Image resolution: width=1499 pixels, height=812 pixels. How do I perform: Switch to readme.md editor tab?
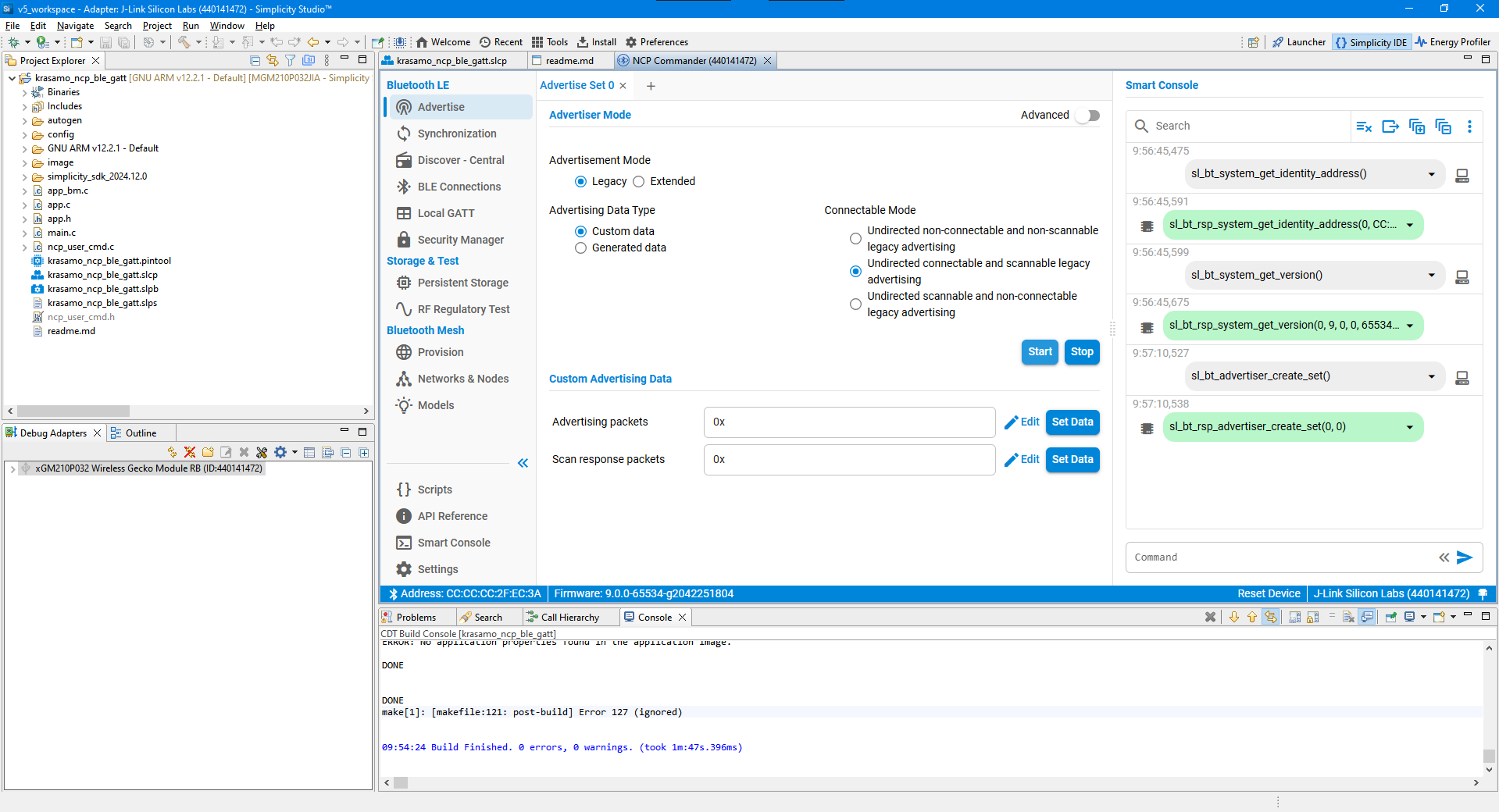569,61
